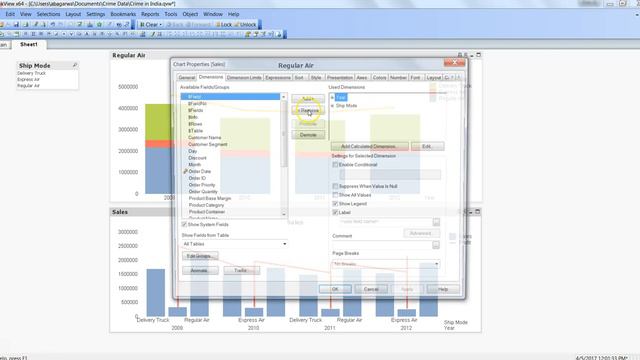
Task: Uncheck the Label checkbox
Action: coord(335,212)
